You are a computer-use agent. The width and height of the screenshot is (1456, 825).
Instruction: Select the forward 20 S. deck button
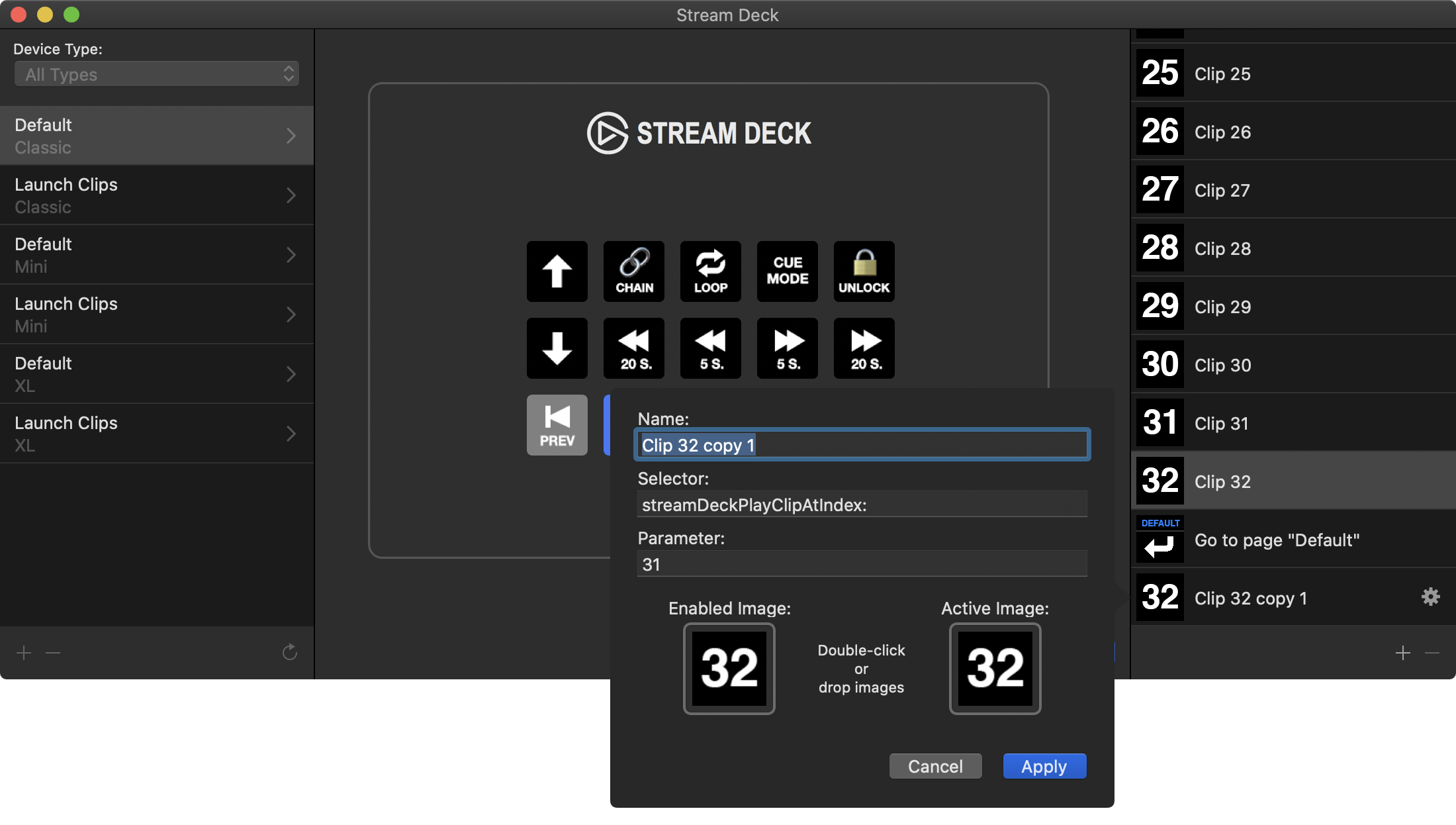[x=864, y=348]
